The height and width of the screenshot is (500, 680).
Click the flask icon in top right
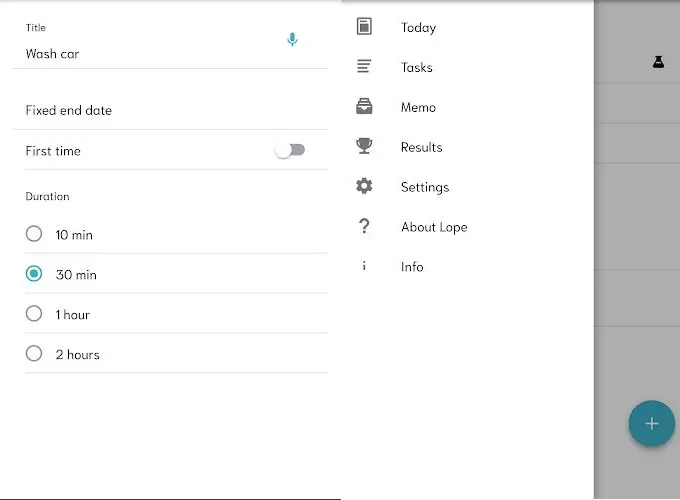click(x=658, y=62)
